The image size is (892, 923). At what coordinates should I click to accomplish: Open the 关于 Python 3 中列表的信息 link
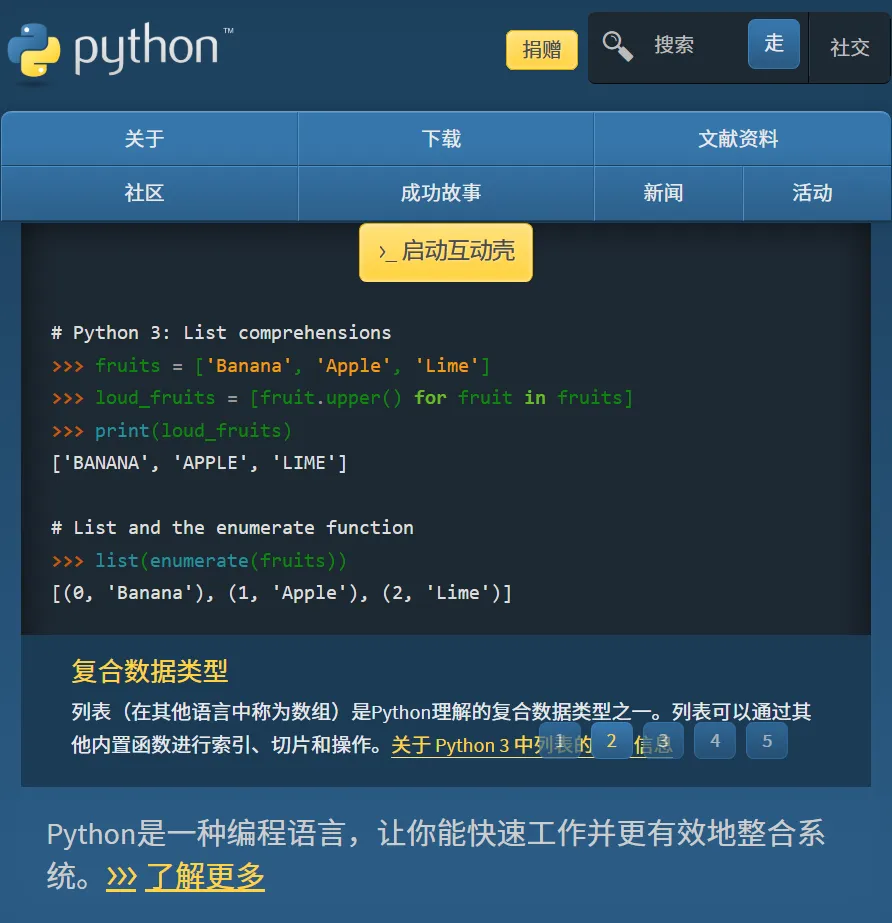532,745
